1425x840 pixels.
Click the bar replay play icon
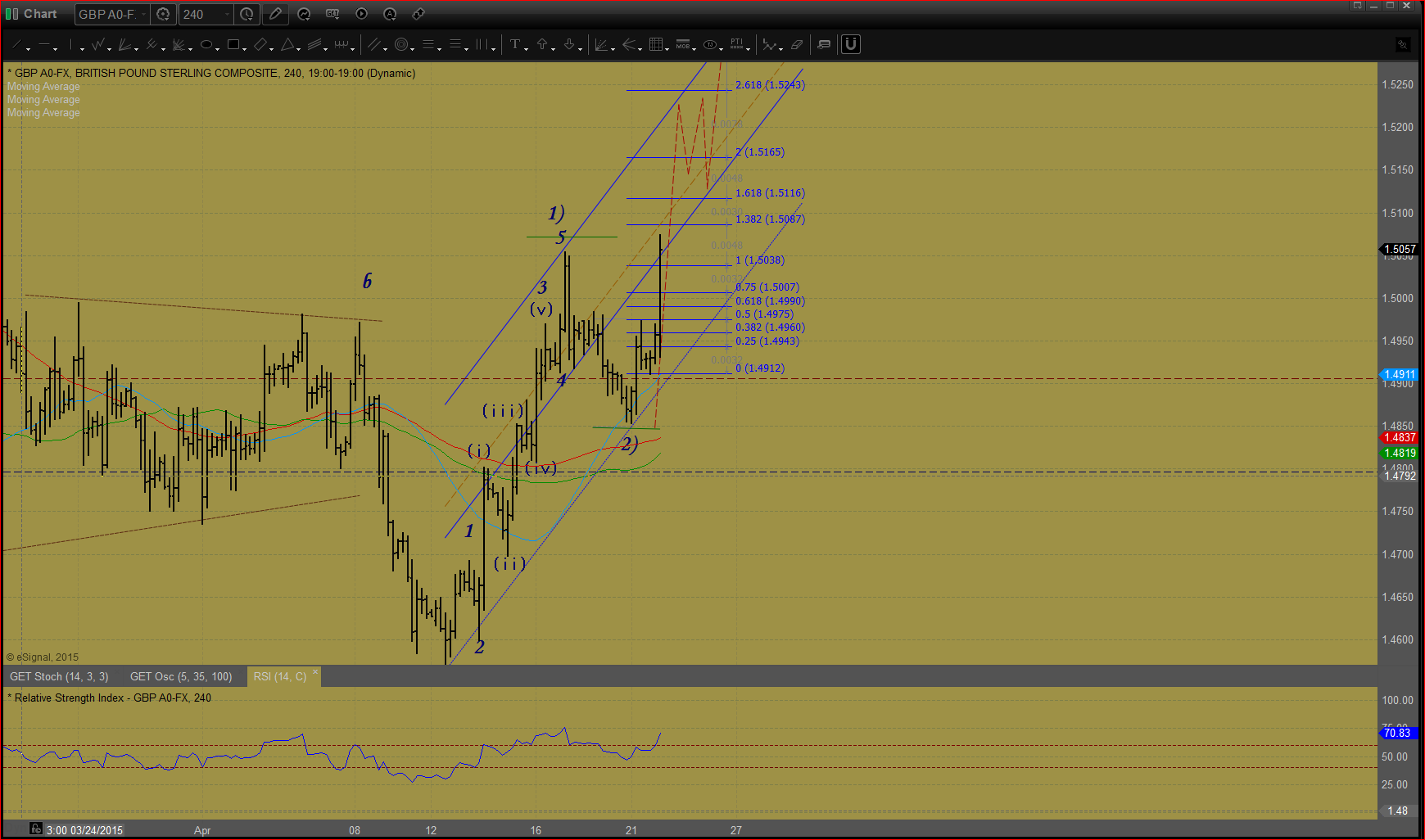[361, 14]
